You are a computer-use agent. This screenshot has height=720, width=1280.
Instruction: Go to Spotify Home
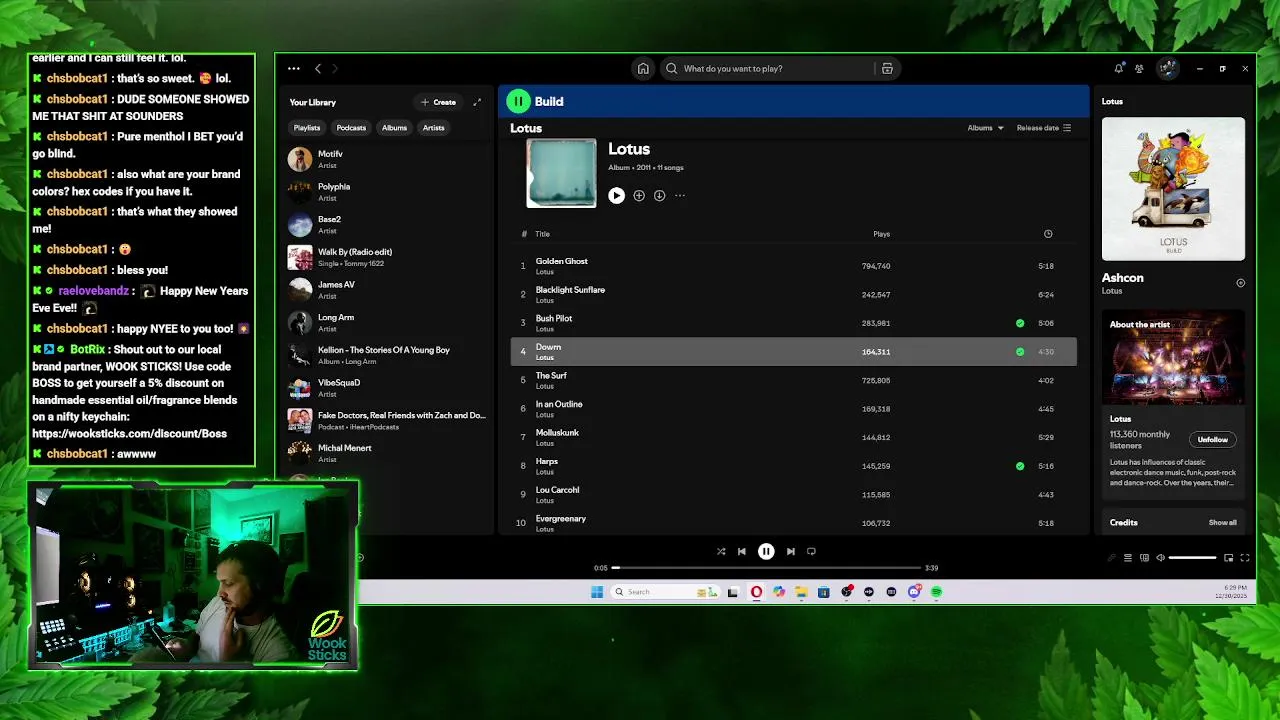click(643, 68)
